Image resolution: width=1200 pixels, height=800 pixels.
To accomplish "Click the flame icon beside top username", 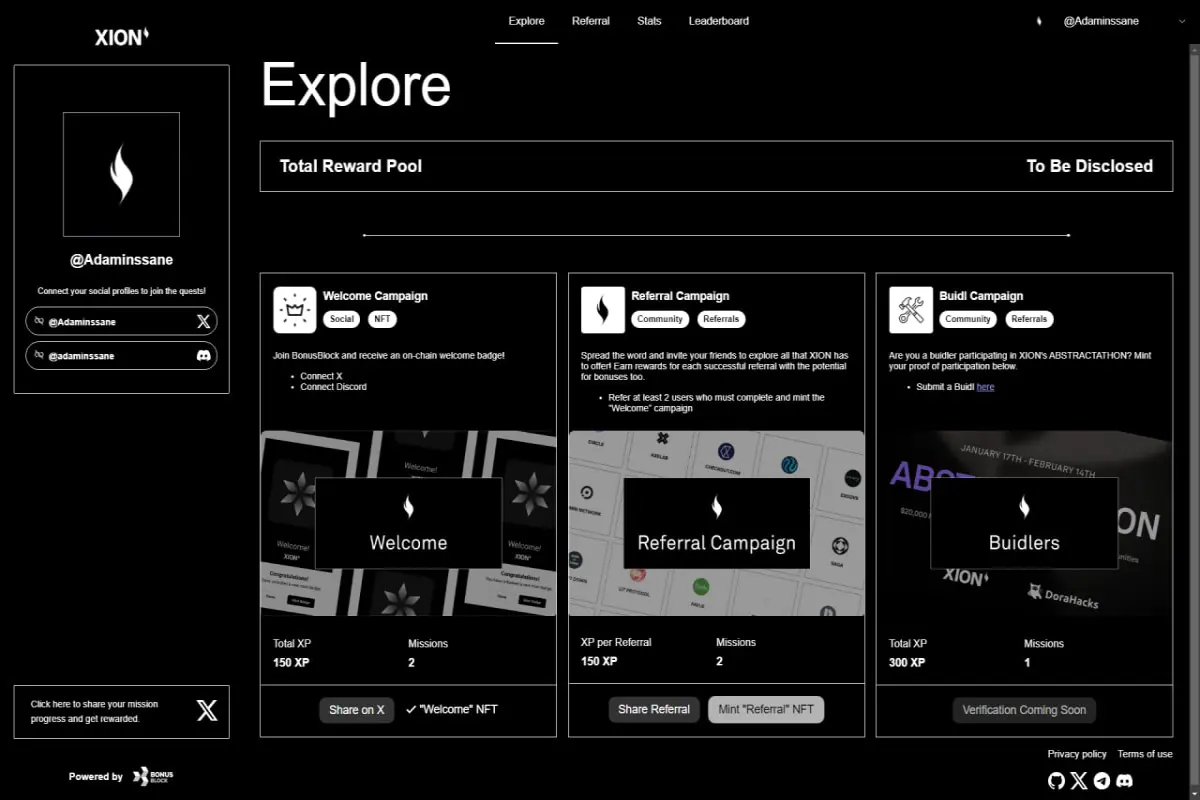I will click(1038, 20).
